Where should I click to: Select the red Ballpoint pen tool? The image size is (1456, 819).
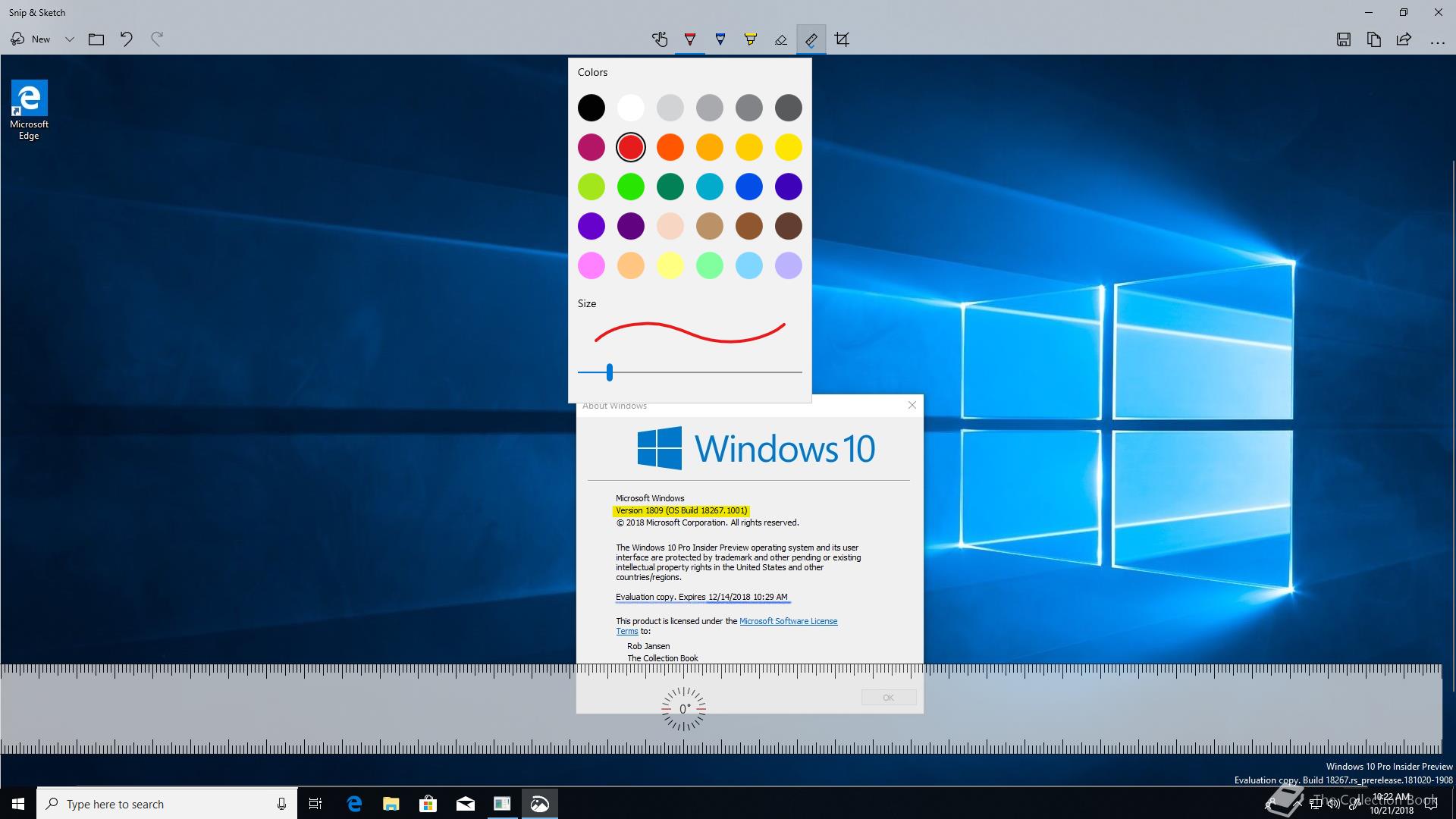tap(690, 39)
